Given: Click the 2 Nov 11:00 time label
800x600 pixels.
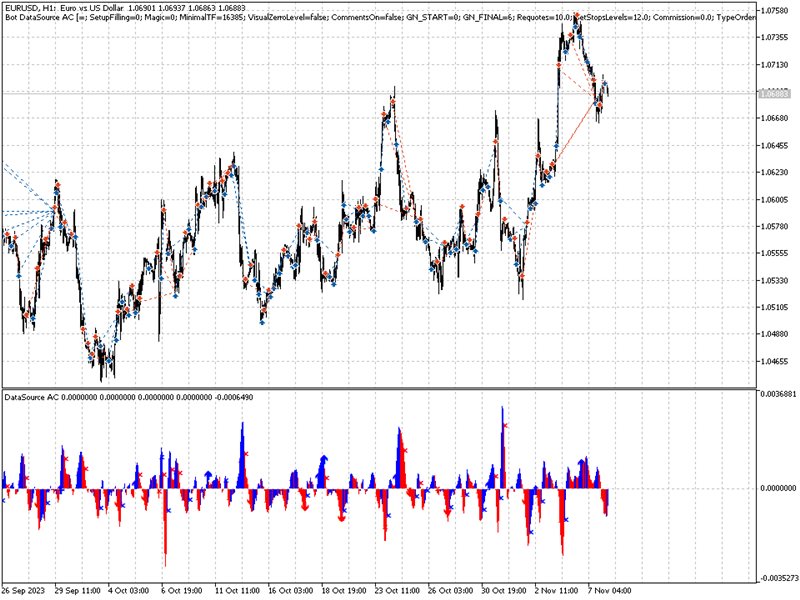Looking at the screenshot, I should click(x=557, y=590).
